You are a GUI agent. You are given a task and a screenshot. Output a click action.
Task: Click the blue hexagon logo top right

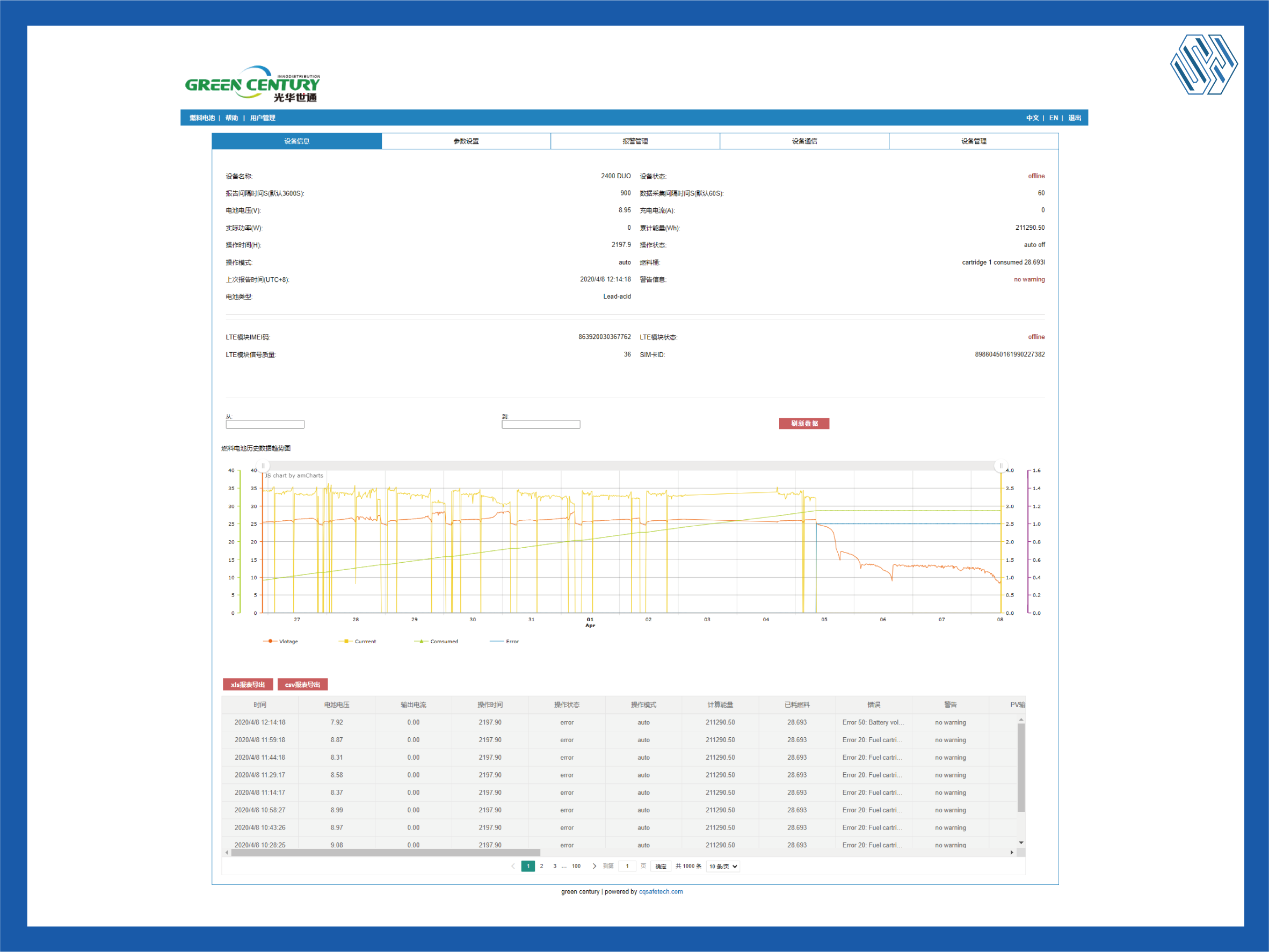1203,64
